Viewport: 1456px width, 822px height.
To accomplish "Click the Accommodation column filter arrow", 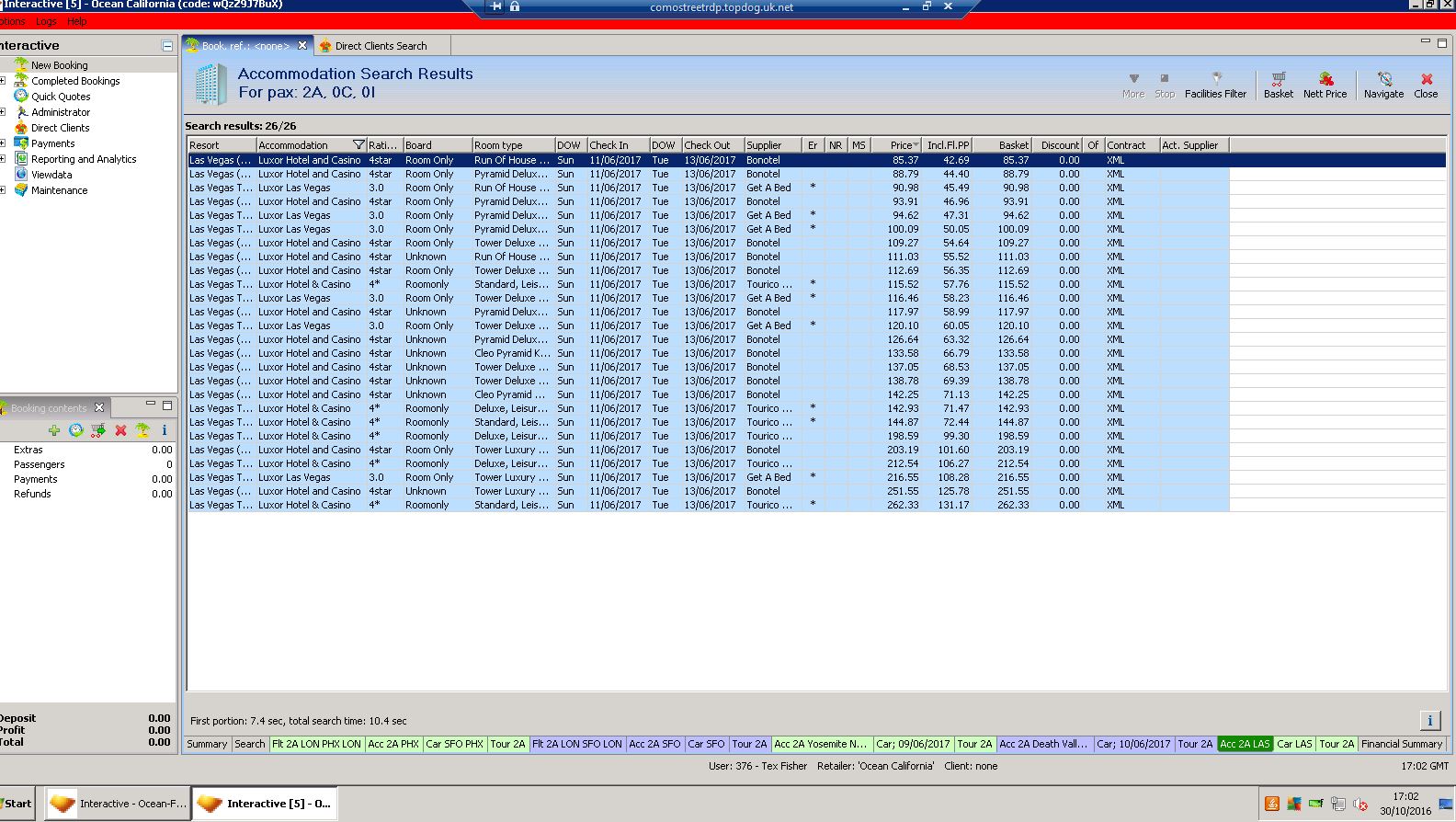I will tap(358, 145).
